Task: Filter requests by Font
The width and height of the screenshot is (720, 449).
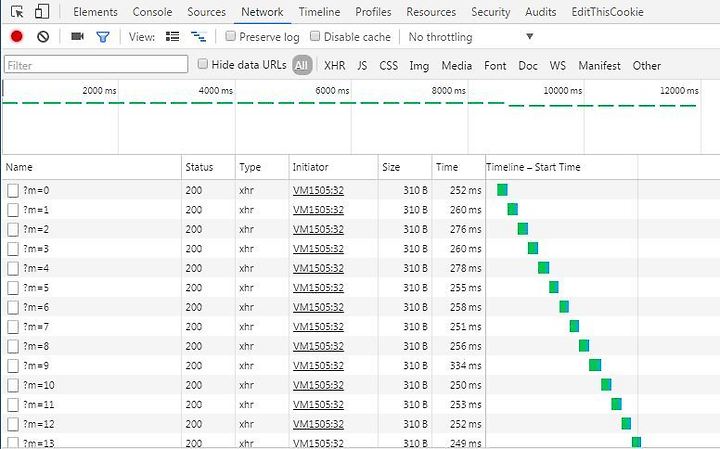Action: pos(495,66)
